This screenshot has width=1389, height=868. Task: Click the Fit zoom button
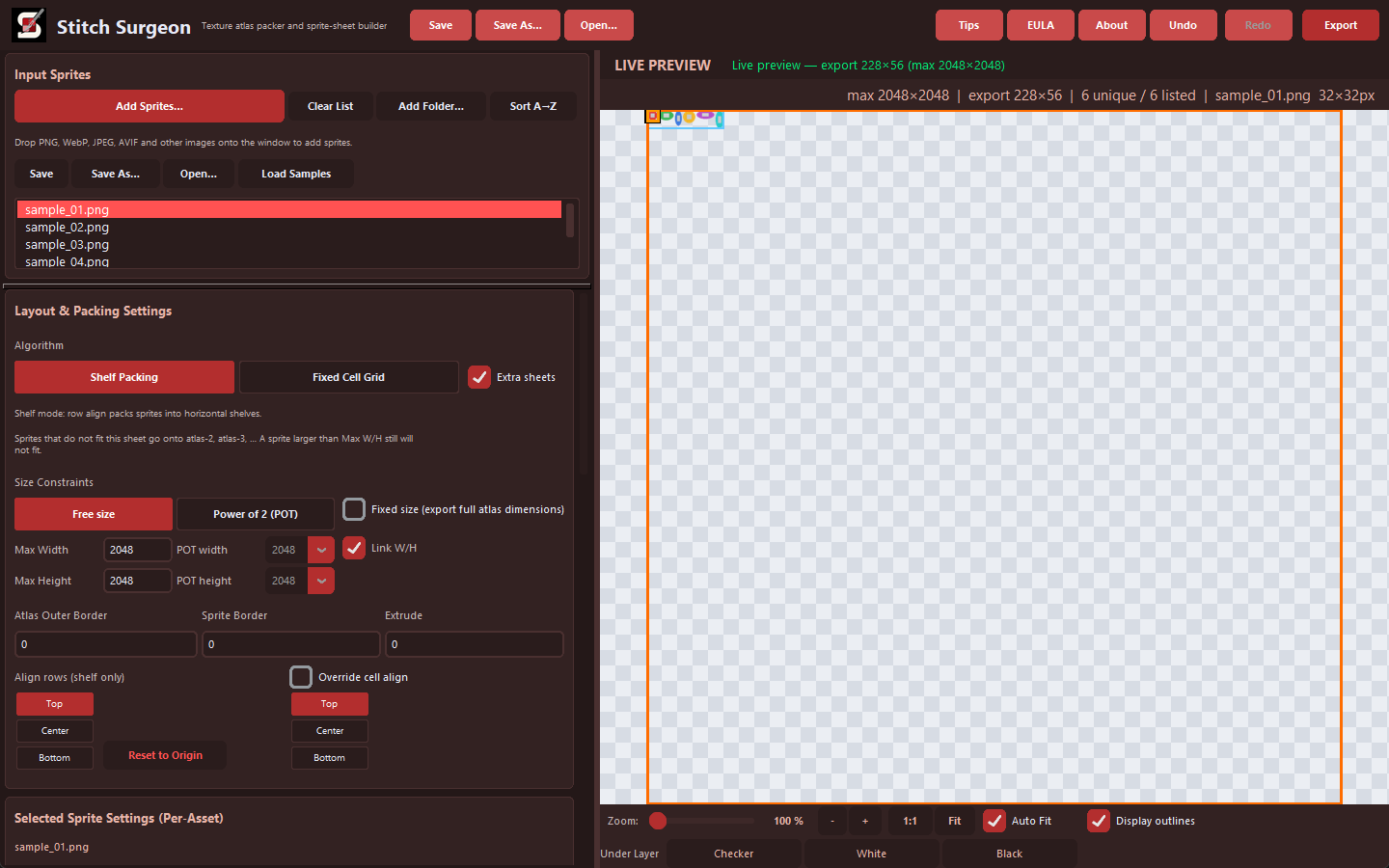(x=955, y=821)
